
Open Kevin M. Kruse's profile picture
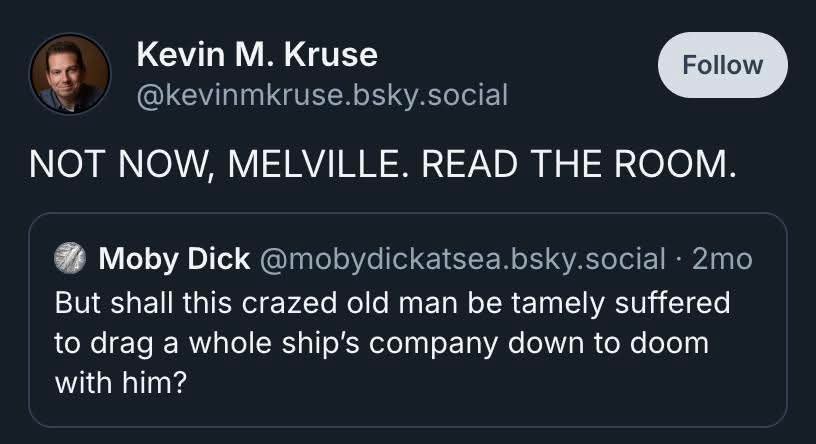pos(70,74)
